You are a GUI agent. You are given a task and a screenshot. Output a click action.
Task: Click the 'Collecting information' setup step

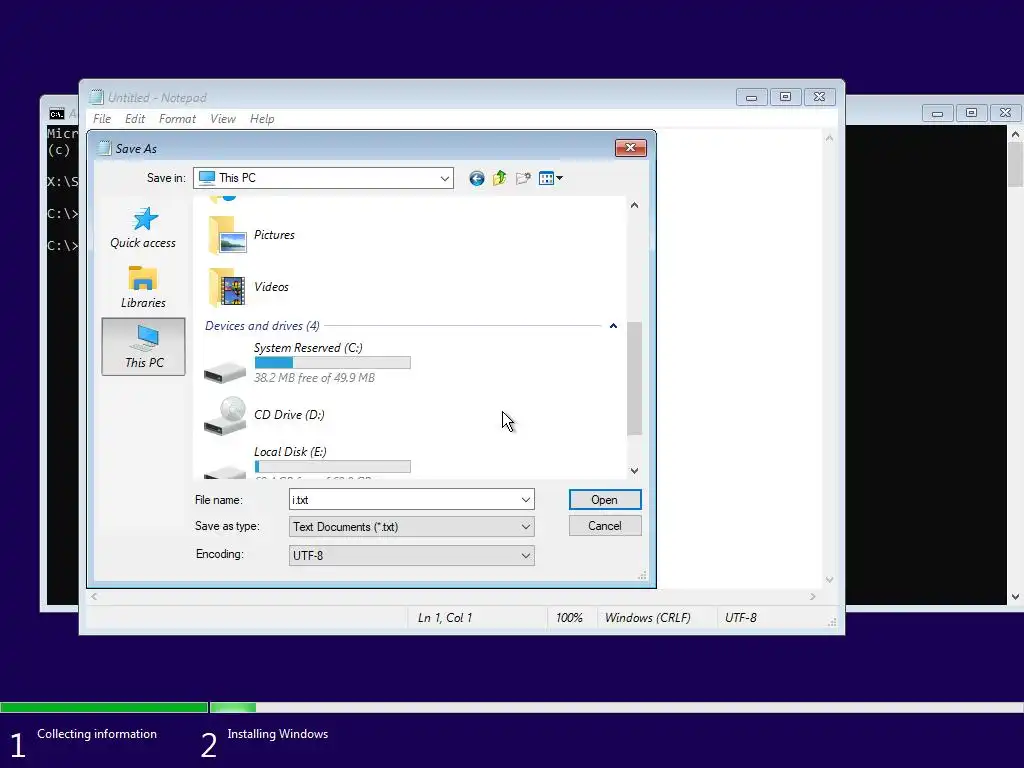(97, 734)
